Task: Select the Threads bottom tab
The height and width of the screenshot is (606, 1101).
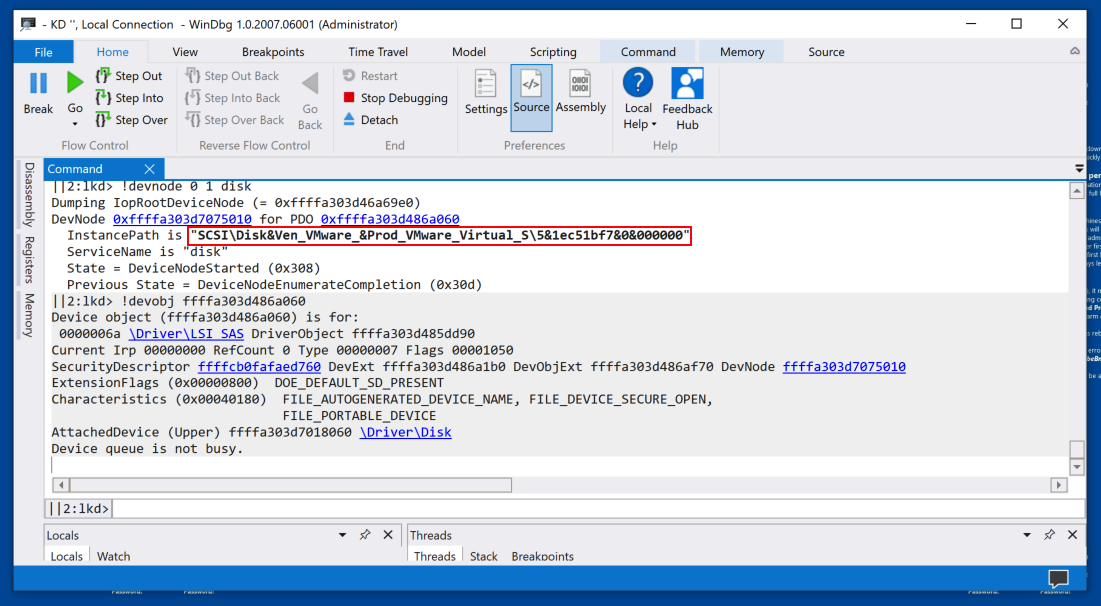Action: pyautogui.click(x=435, y=556)
